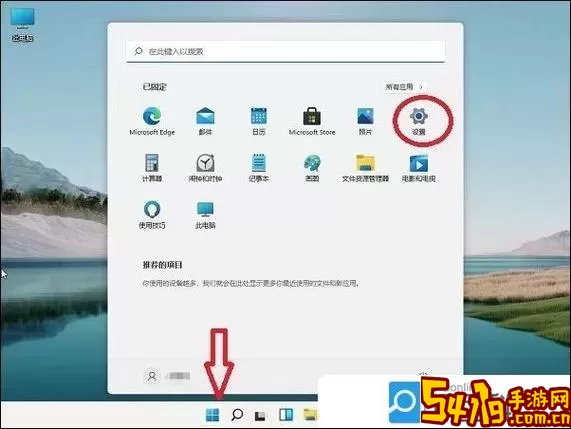Viewport: 571px width, 429px height.
Task: Open the Calculator (计算器) app
Action: pyautogui.click(x=152, y=168)
